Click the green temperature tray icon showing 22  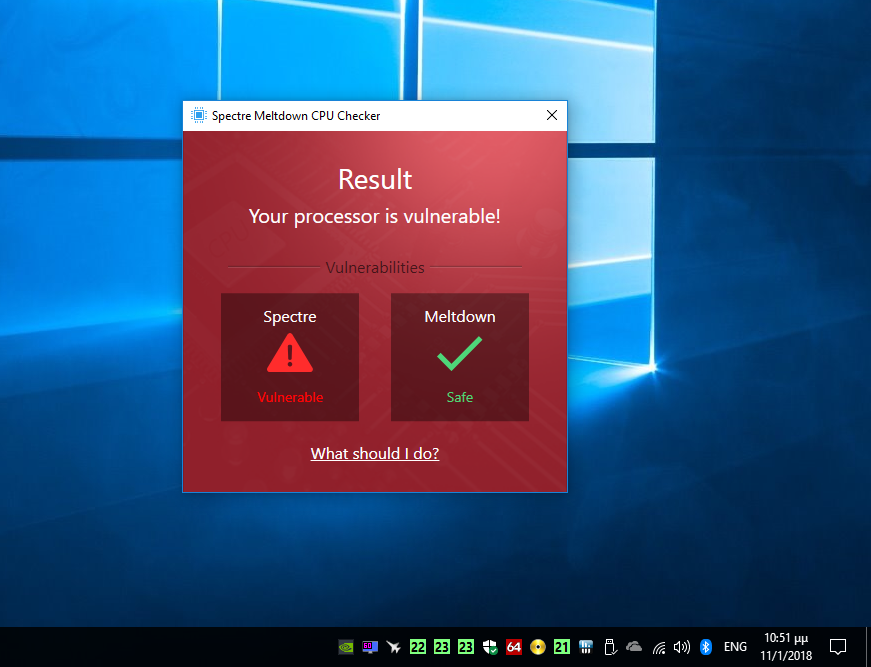418,647
